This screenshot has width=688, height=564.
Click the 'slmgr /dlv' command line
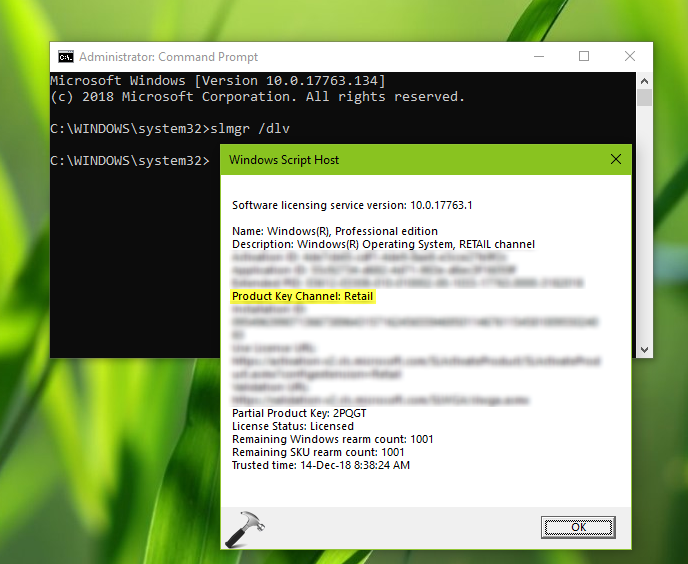pos(170,129)
